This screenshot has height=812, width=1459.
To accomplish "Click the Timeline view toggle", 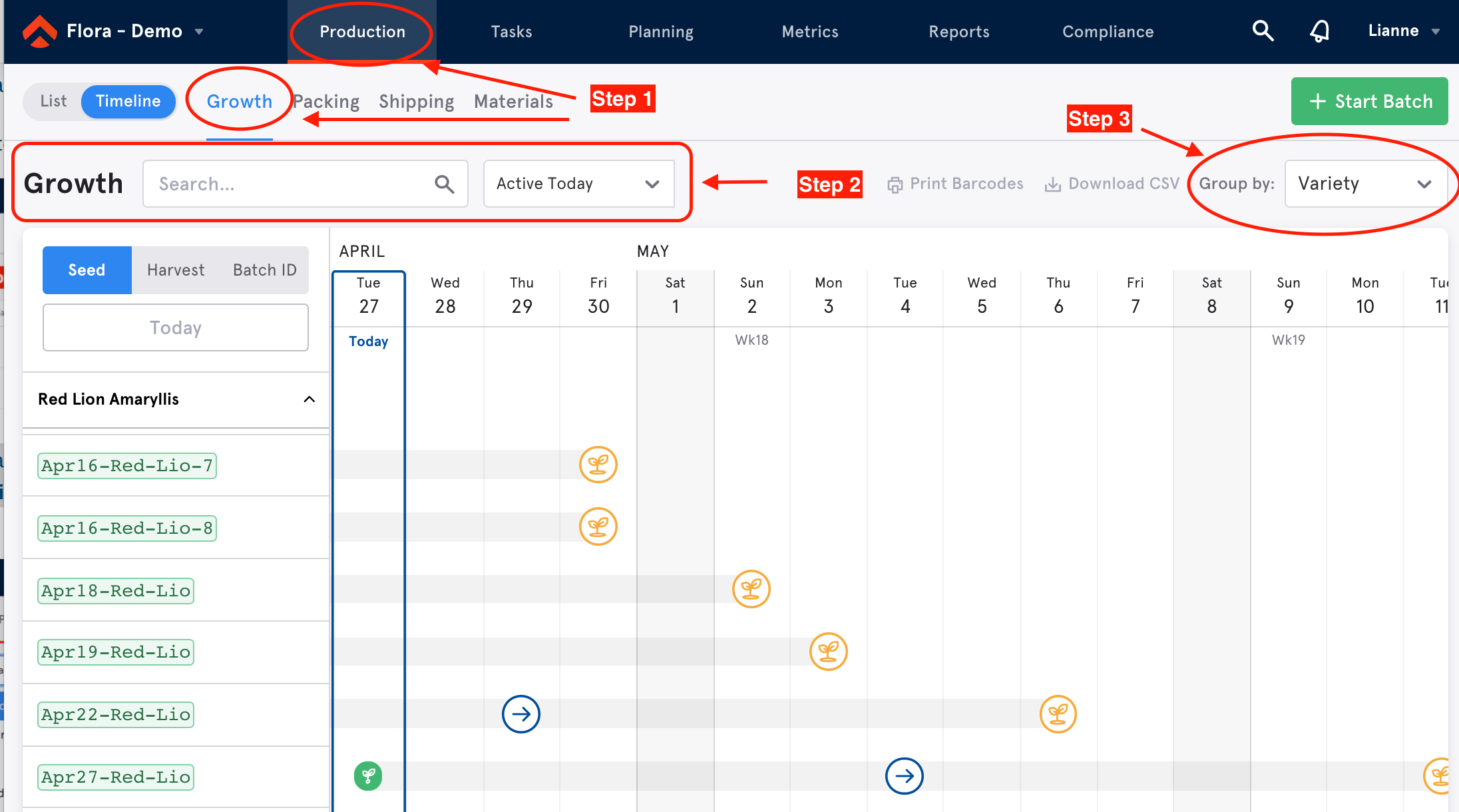I will tap(128, 100).
